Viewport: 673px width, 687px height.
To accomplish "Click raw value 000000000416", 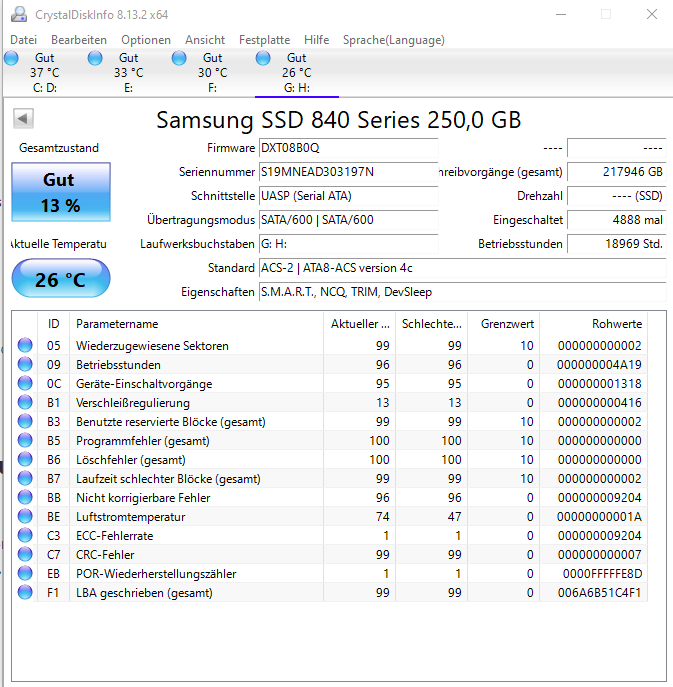I will click(x=599, y=403).
